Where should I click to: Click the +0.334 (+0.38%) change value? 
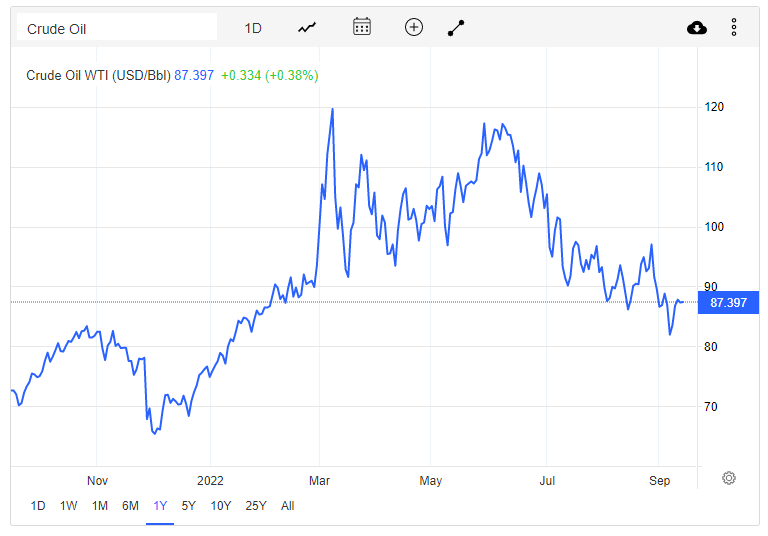(269, 75)
